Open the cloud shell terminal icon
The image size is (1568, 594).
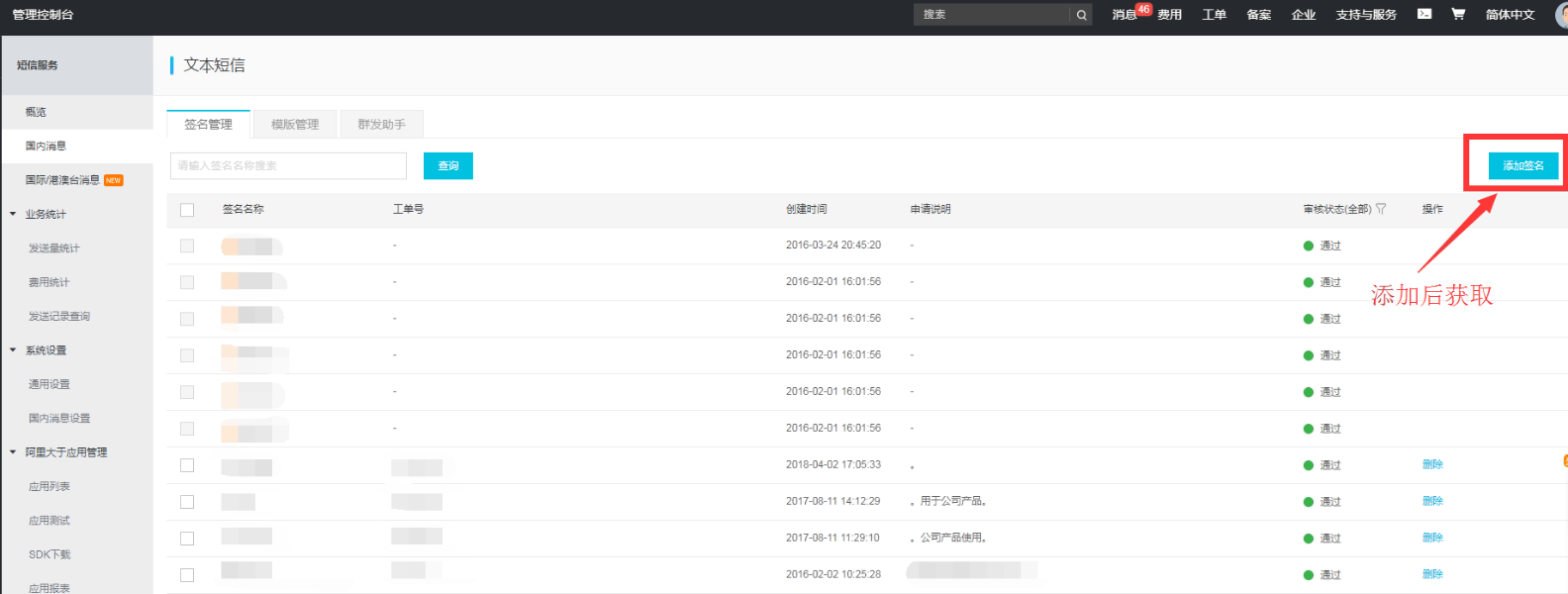coord(1424,14)
